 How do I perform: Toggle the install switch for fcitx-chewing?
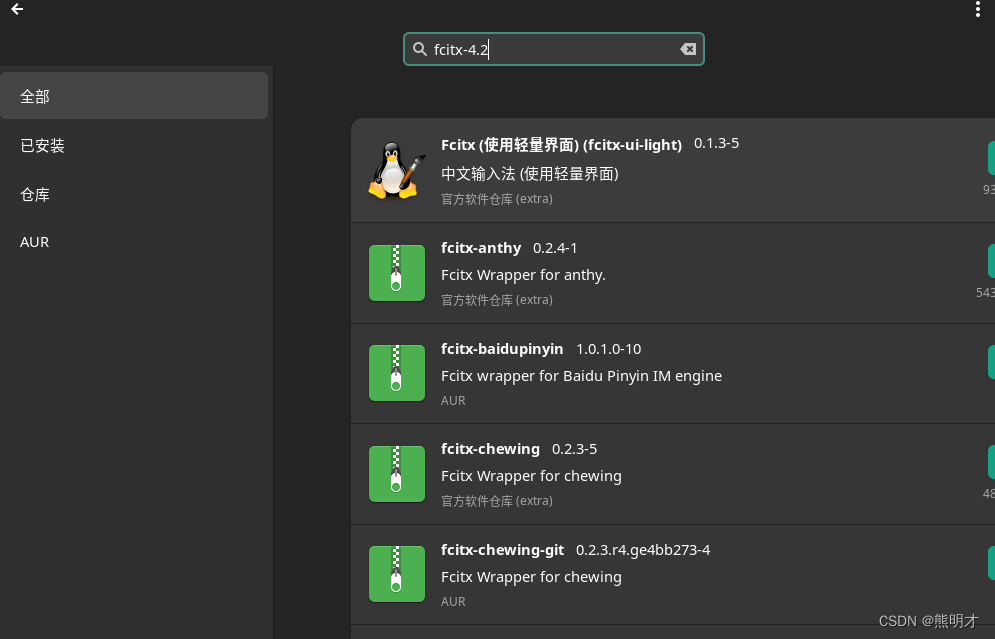[x=991, y=461]
